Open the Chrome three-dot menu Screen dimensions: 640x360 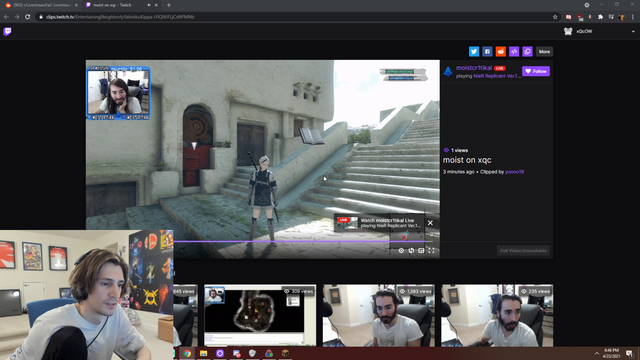click(x=633, y=17)
